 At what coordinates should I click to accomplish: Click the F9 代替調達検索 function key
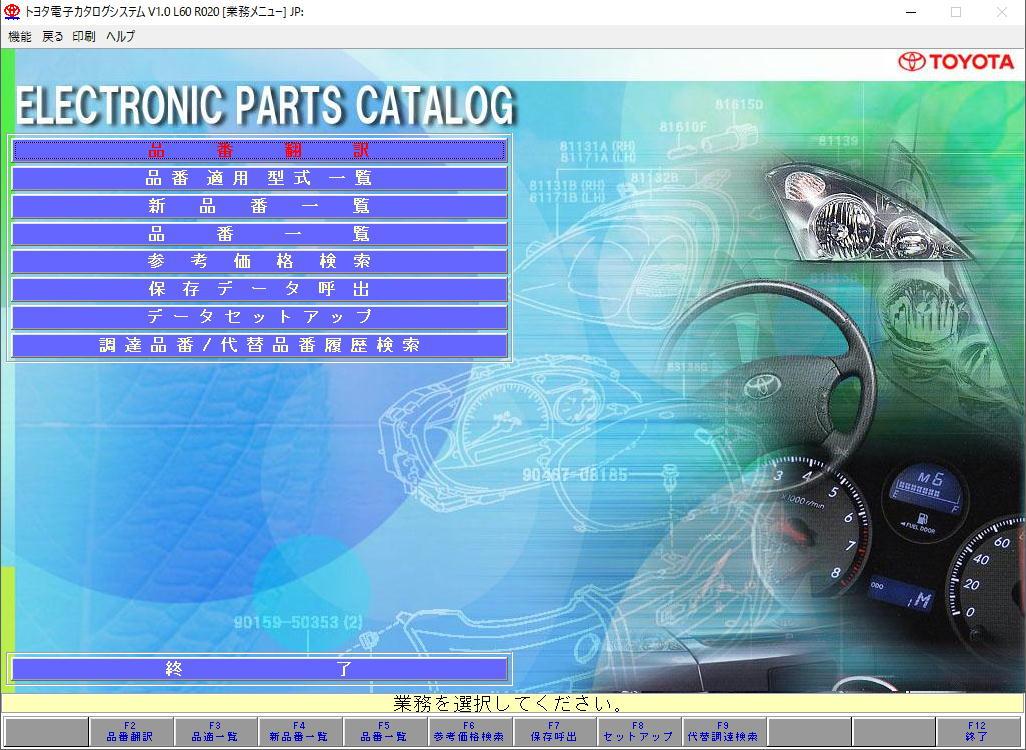(724, 732)
